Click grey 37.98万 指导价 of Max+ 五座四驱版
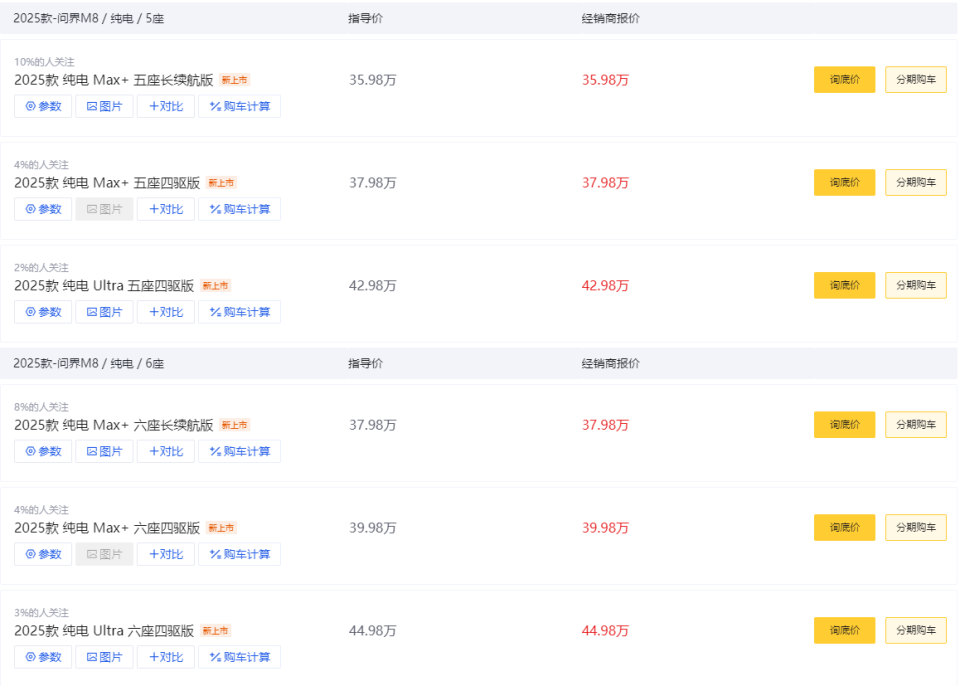 [x=373, y=183]
